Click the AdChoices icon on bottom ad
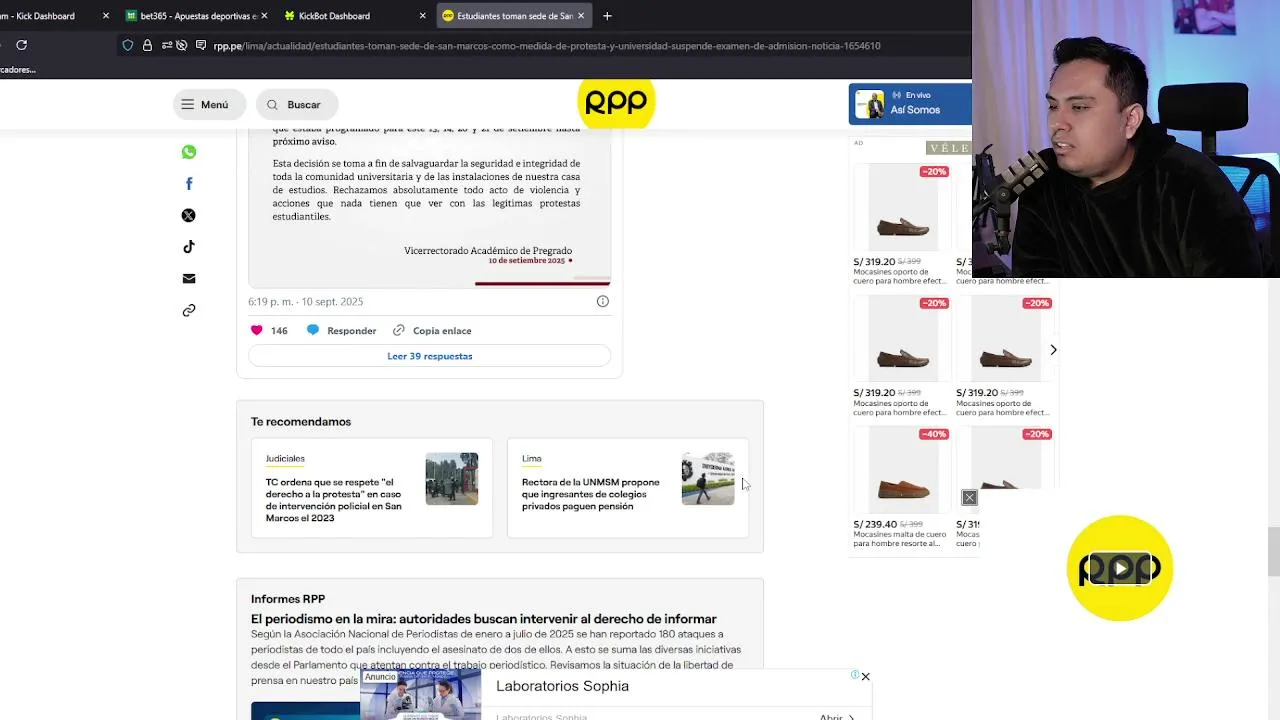 click(855, 675)
